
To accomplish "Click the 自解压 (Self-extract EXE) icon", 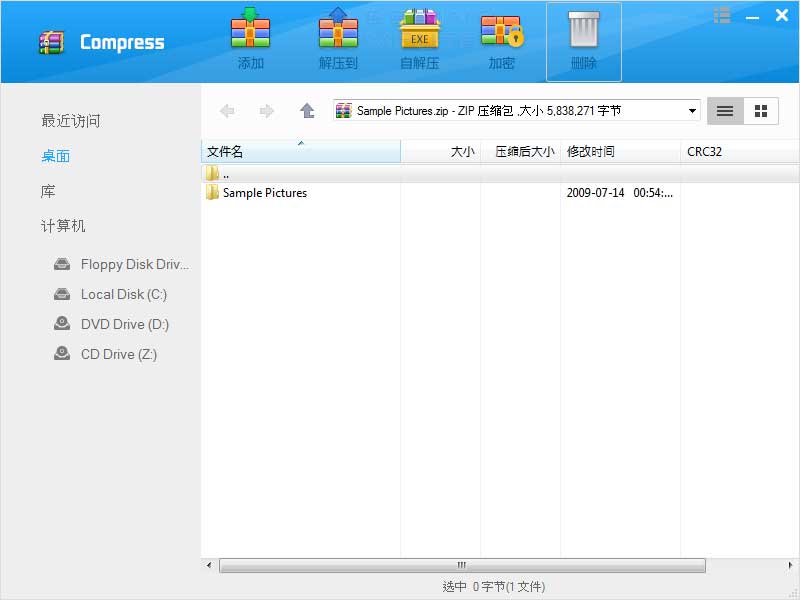I will tap(419, 29).
